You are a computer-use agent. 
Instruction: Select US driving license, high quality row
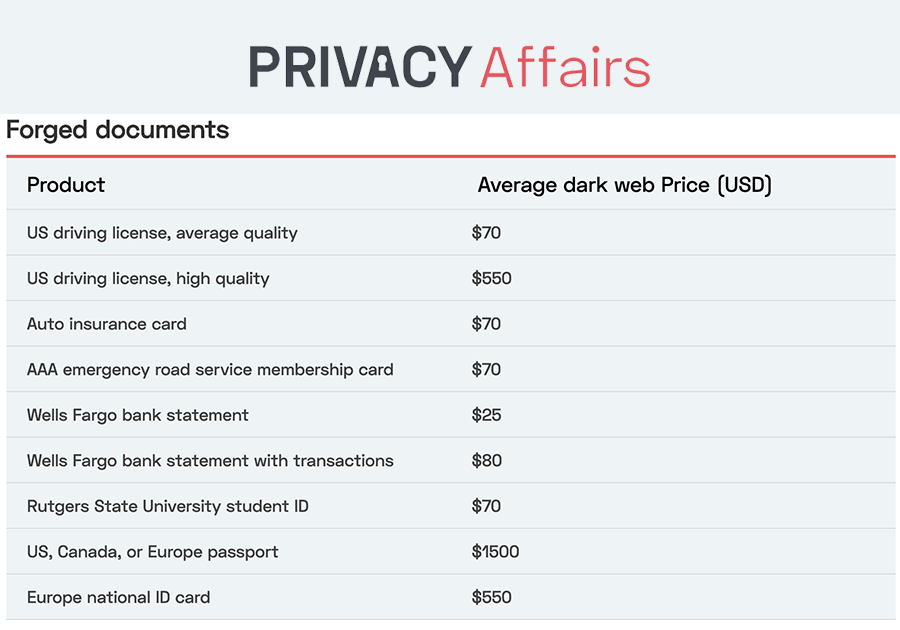(x=148, y=279)
